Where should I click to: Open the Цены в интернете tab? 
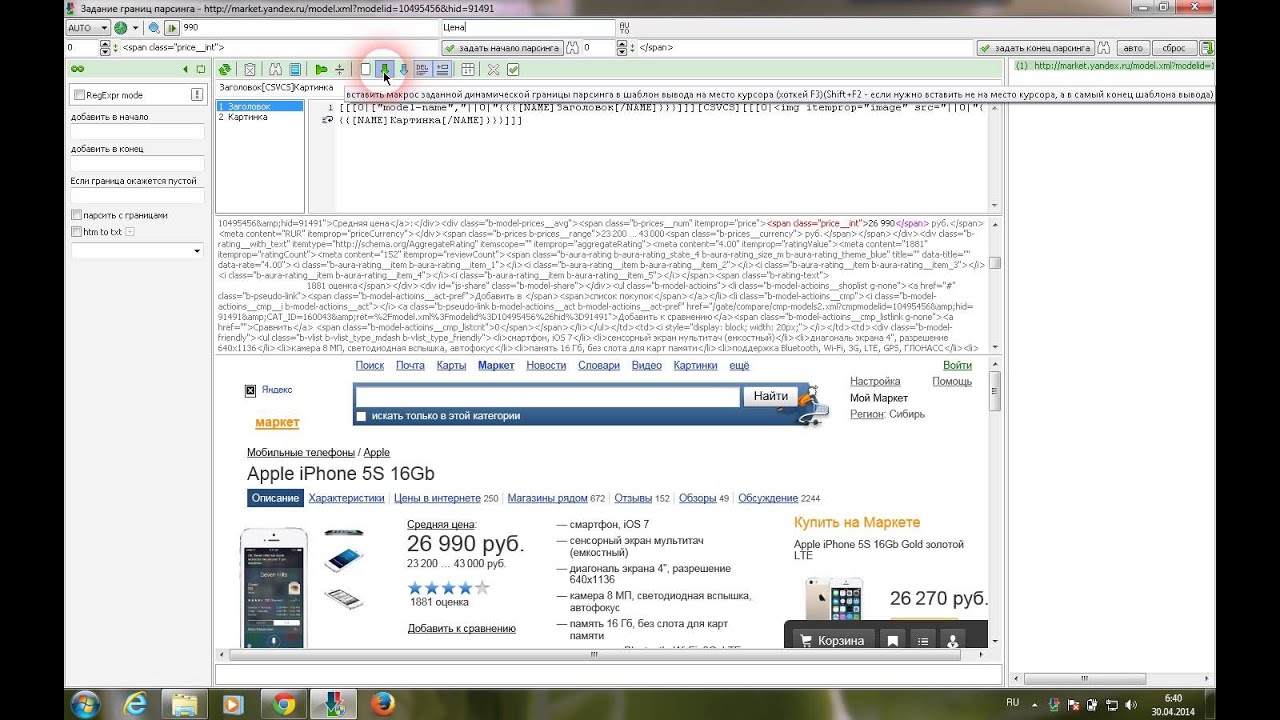[x=437, y=498]
